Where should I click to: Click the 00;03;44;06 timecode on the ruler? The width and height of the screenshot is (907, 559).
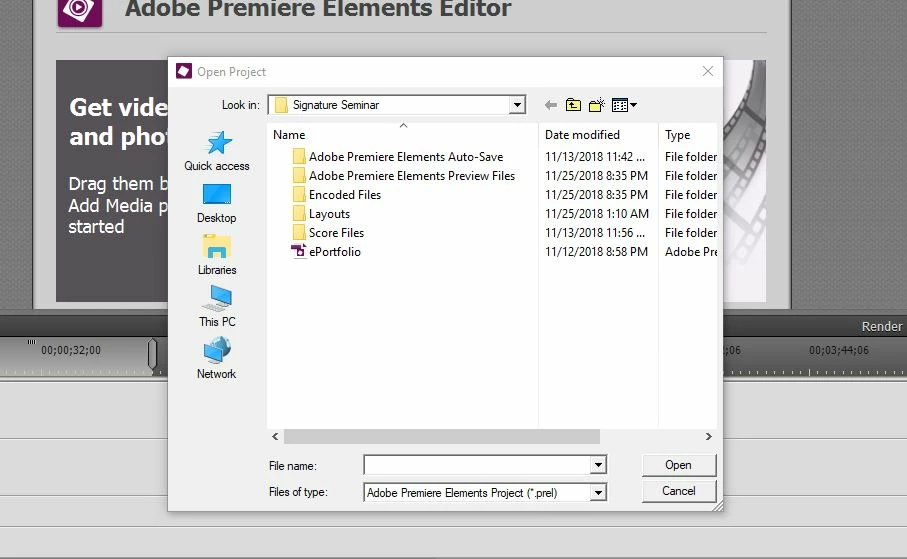tap(839, 350)
